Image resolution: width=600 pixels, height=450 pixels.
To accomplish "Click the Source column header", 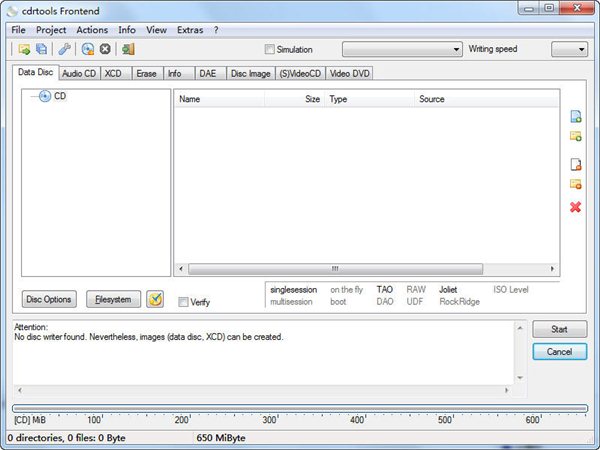I will (487, 99).
